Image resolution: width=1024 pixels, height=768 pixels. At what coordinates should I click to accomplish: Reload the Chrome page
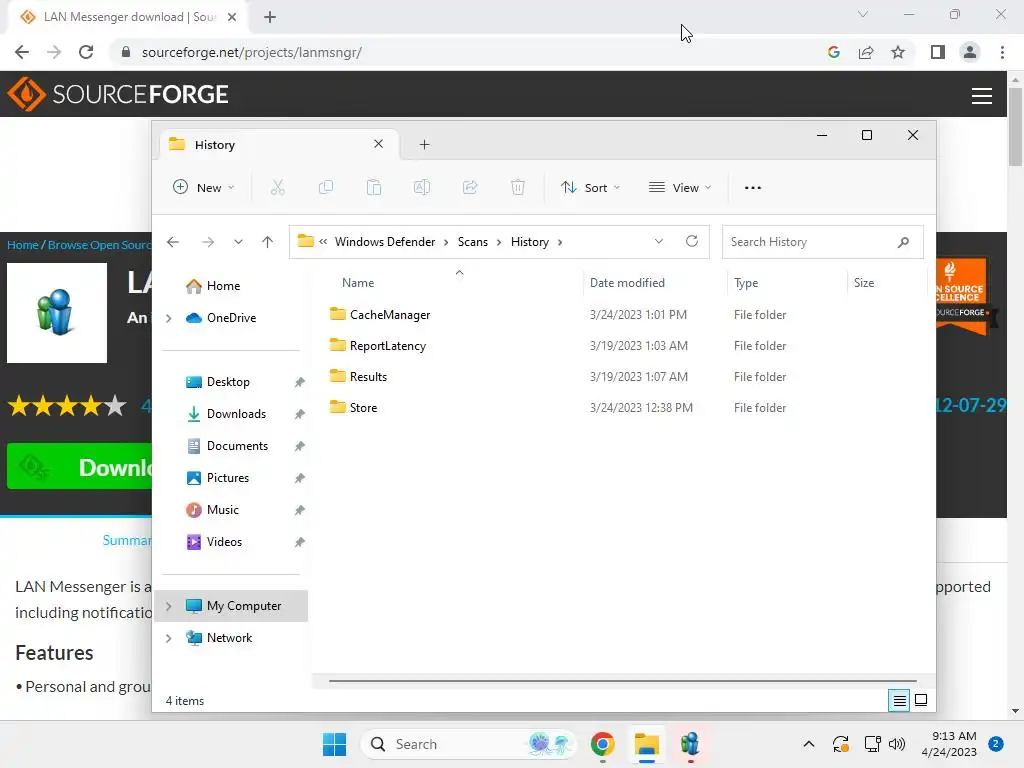click(86, 52)
